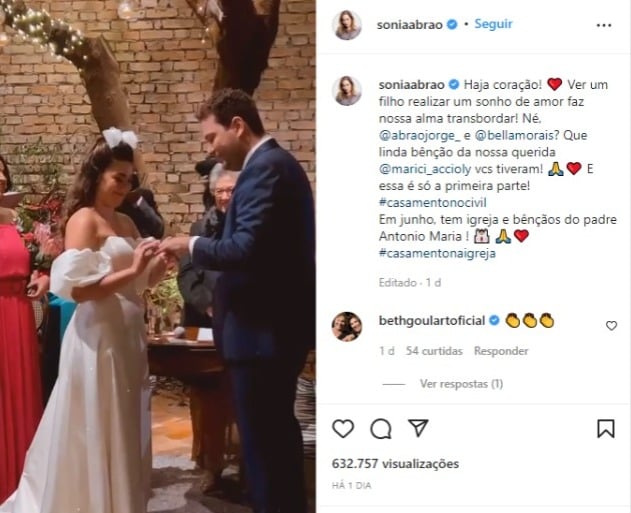The height and width of the screenshot is (513, 631).
Task: Visit the @marici_accioly mention
Action: tap(427, 169)
